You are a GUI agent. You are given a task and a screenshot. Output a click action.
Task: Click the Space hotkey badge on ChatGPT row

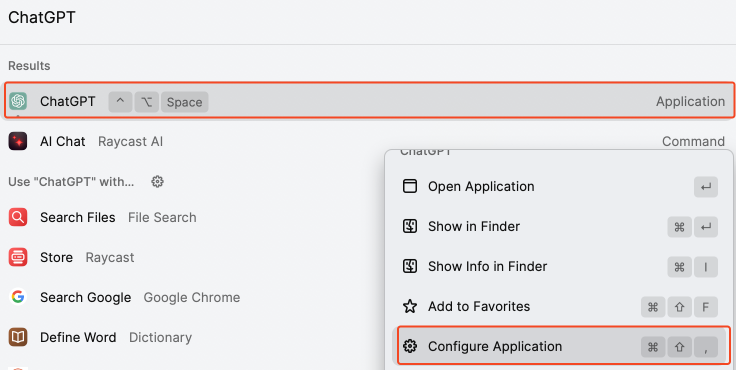(x=184, y=102)
